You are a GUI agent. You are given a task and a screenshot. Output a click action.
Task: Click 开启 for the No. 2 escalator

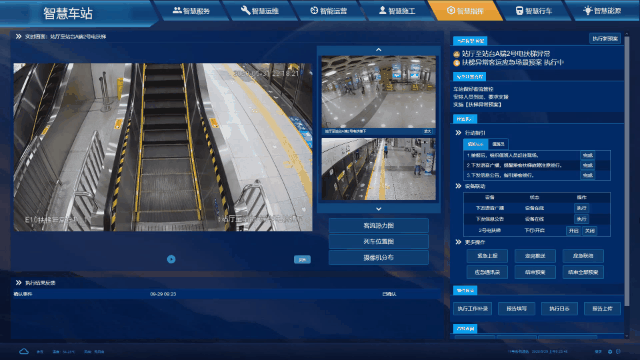pos(573,231)
